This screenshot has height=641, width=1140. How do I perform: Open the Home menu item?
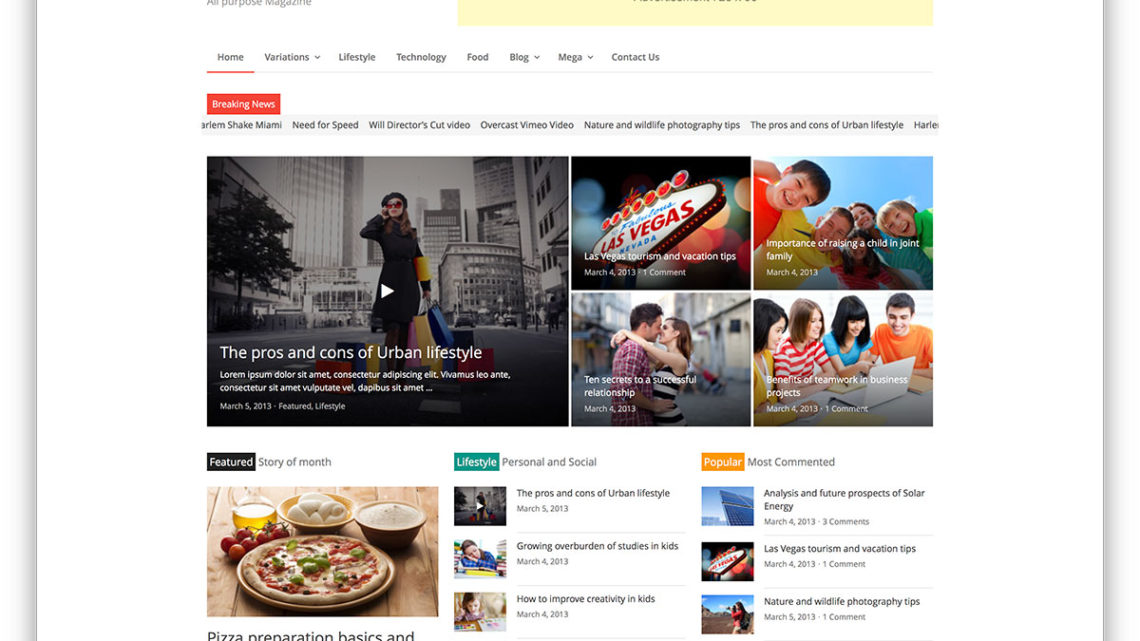230,57
